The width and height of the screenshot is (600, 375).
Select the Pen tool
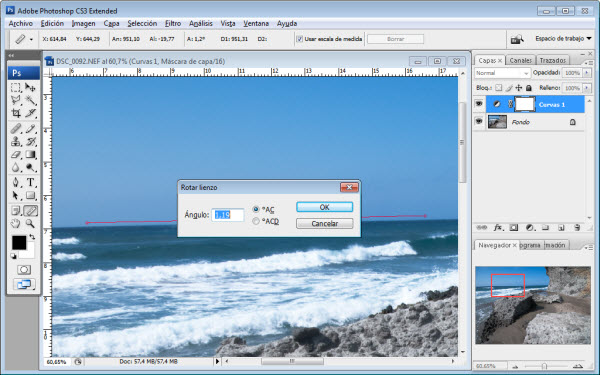point(16,182)
